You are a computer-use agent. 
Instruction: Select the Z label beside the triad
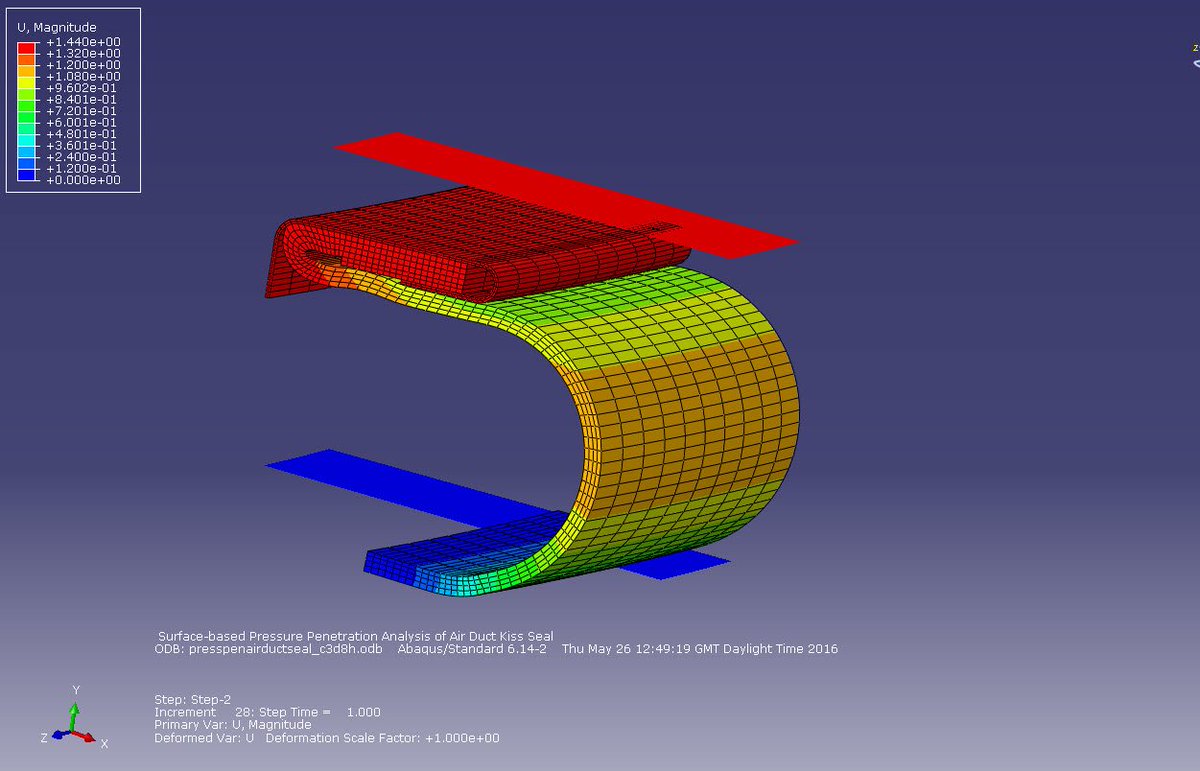(43, 738)
